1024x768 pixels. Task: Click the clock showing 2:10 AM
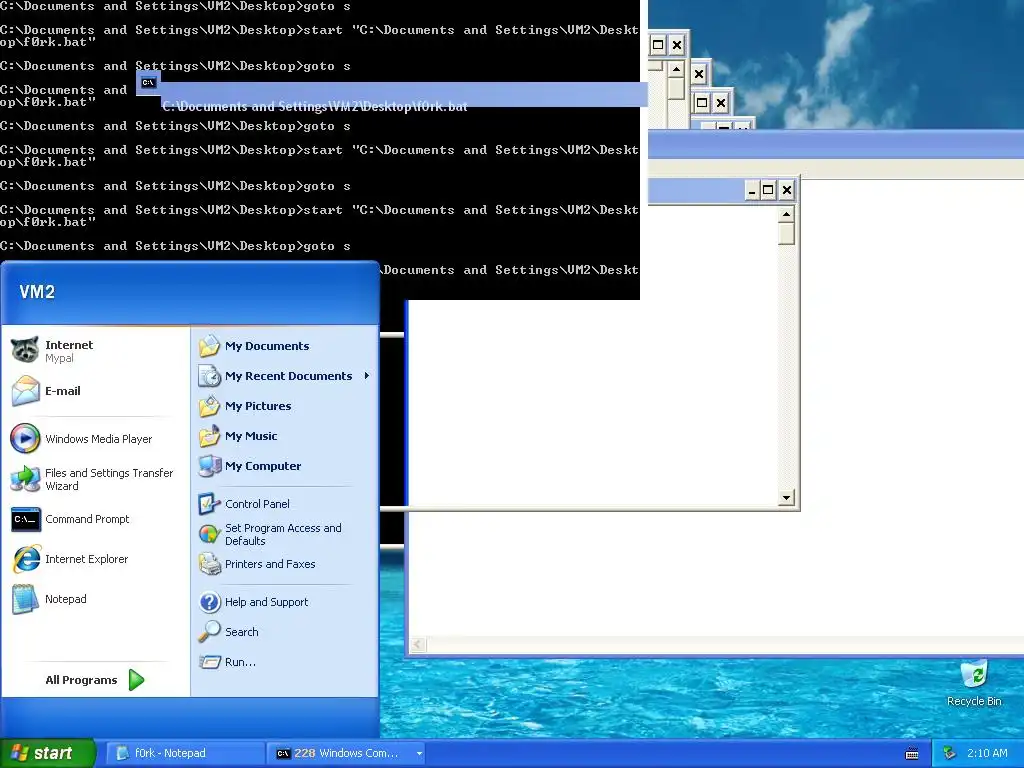tap(987, 753)
